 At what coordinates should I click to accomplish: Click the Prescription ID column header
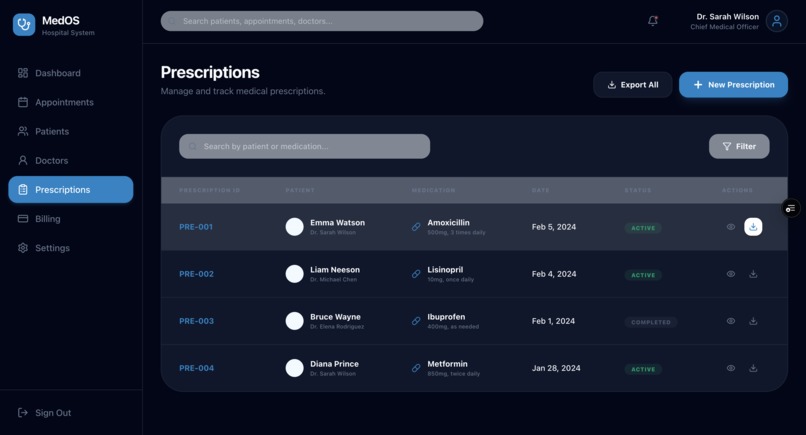coord(210,190)
